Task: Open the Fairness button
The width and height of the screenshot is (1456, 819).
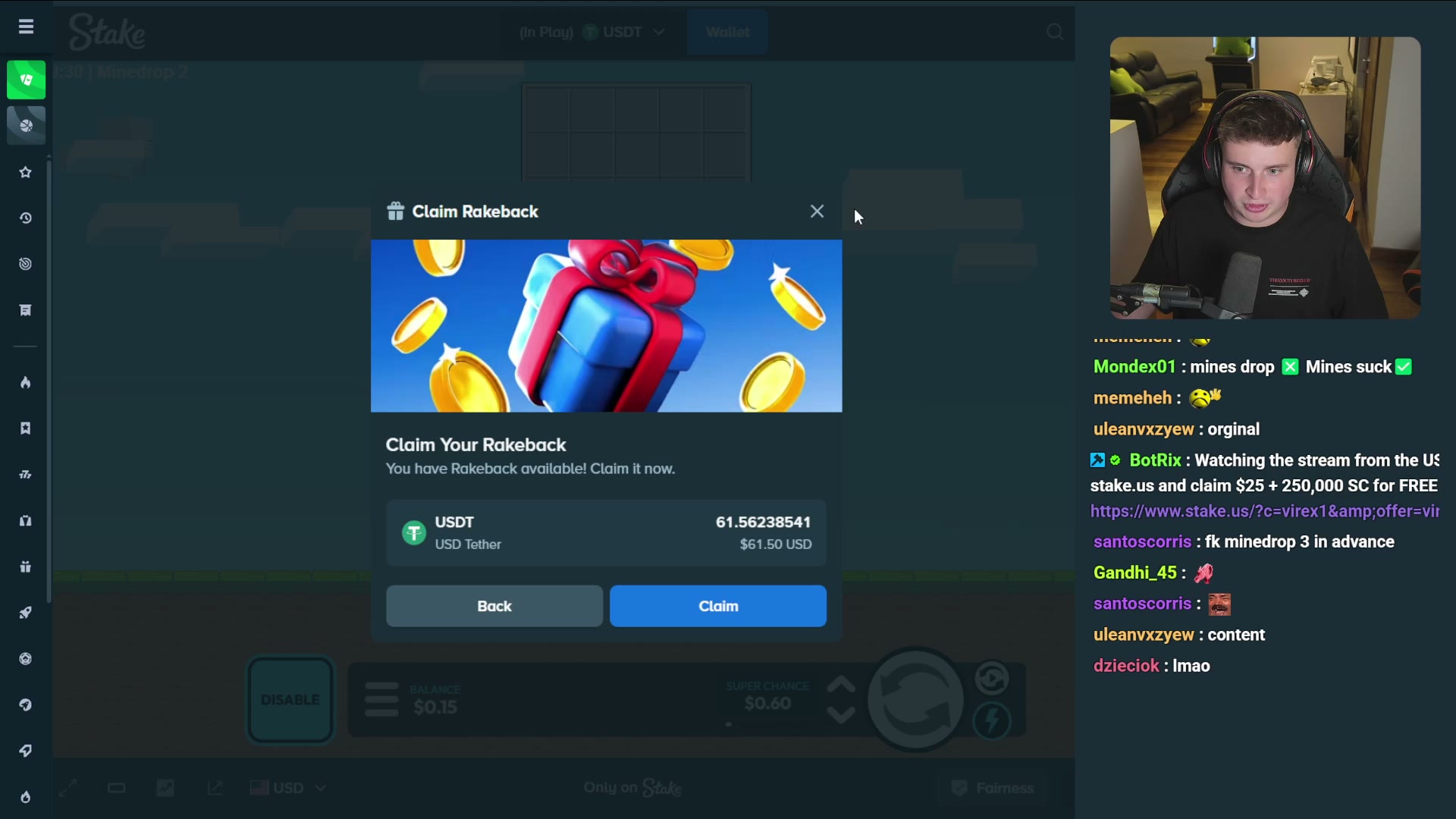Action: pyautogui.click(x=993, y=788)
